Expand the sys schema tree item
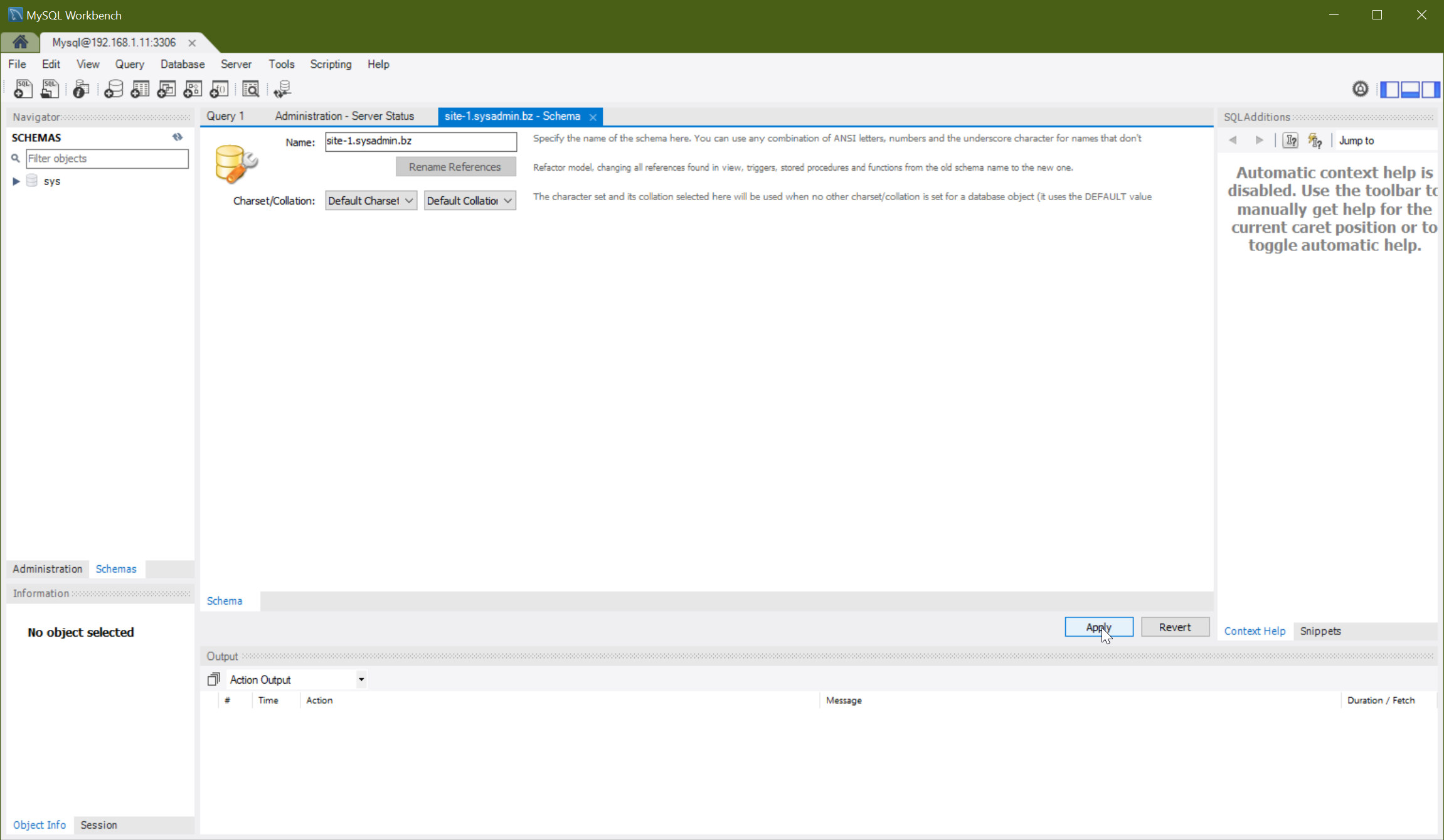 14,180
